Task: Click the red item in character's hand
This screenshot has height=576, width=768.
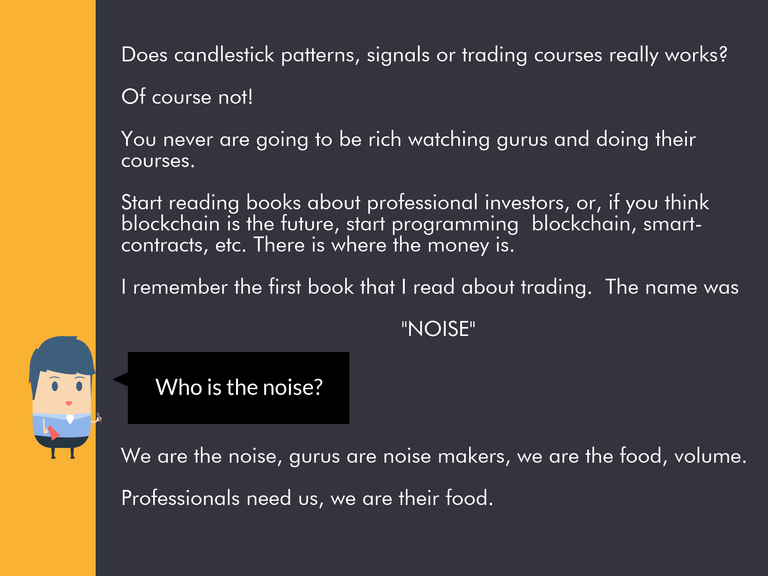Action: coord(53,433)
